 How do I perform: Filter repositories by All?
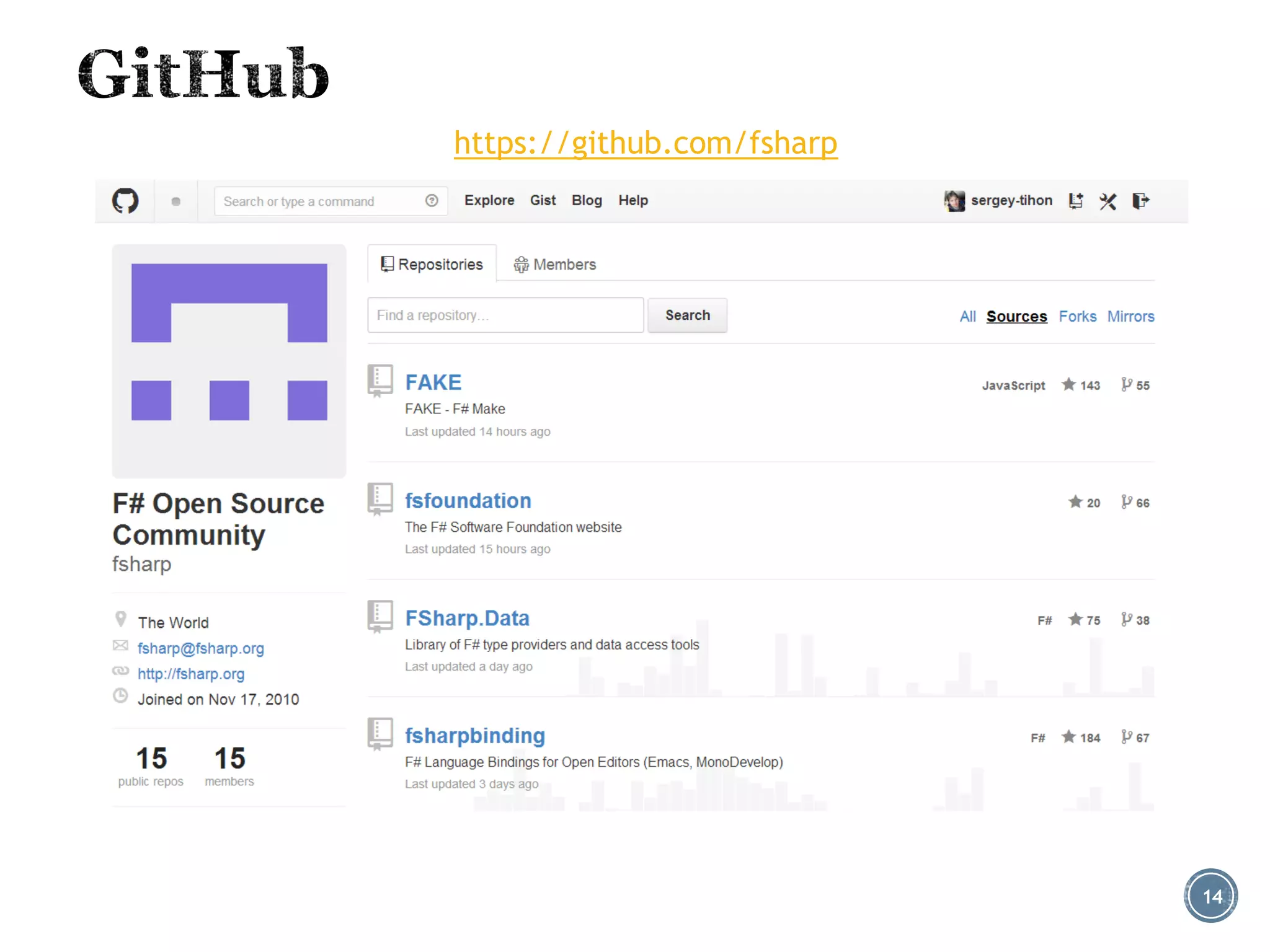point(967,317)
